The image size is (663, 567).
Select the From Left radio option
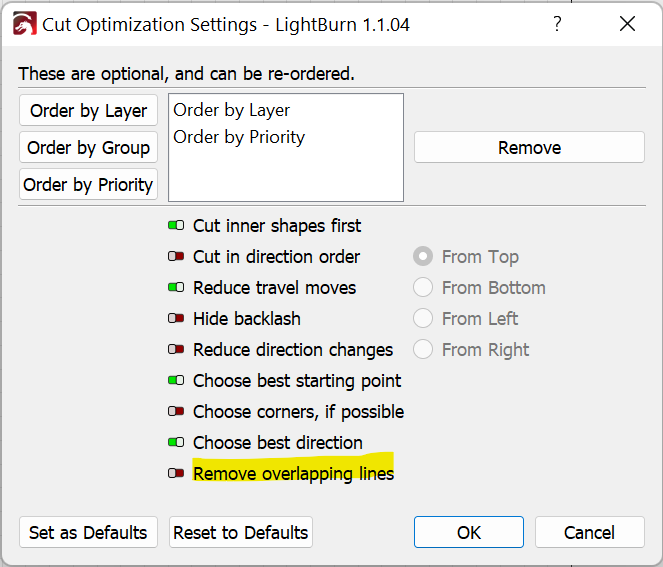click(423, 318)
